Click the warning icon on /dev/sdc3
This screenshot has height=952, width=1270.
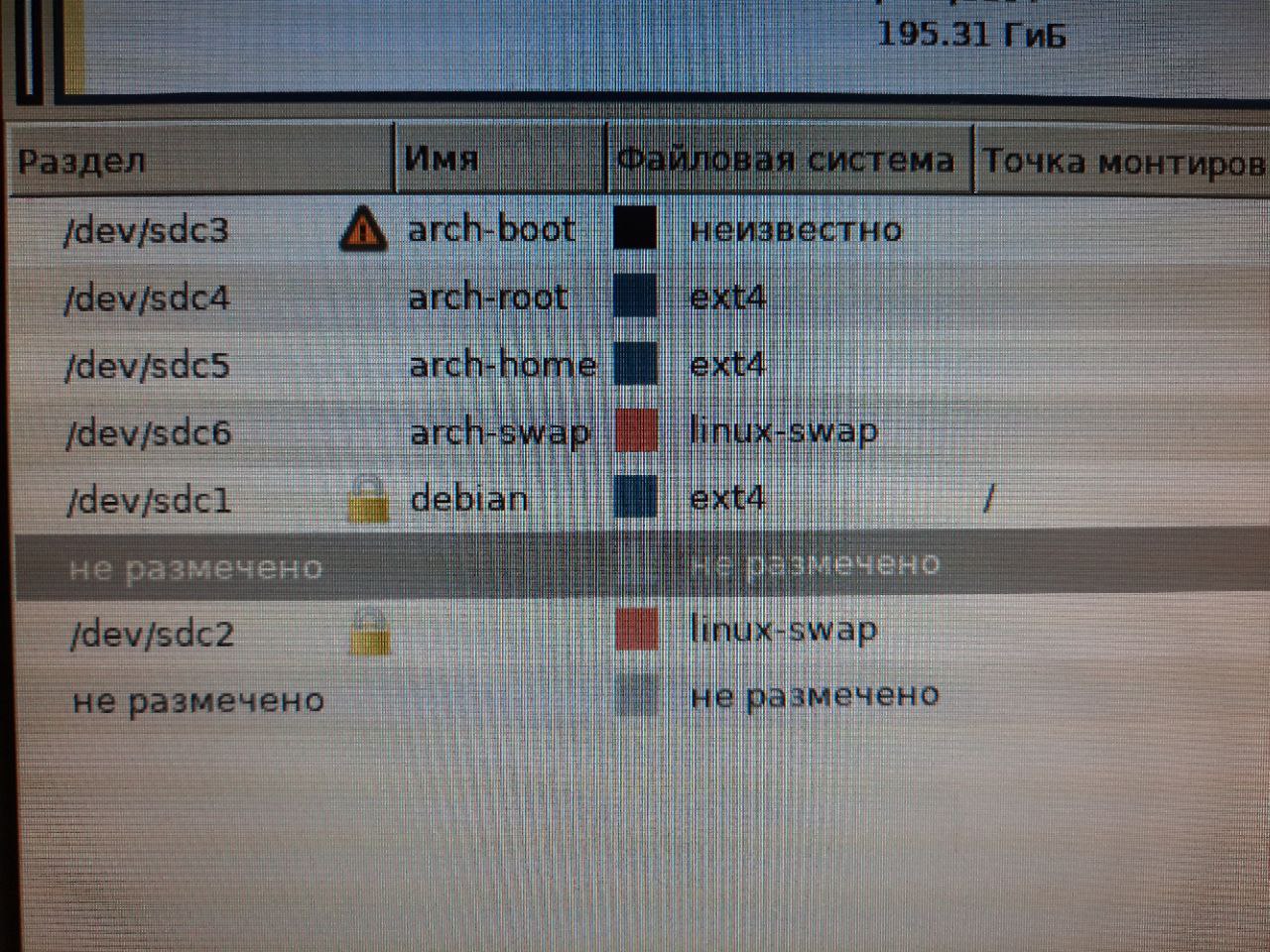pos(363,228)
